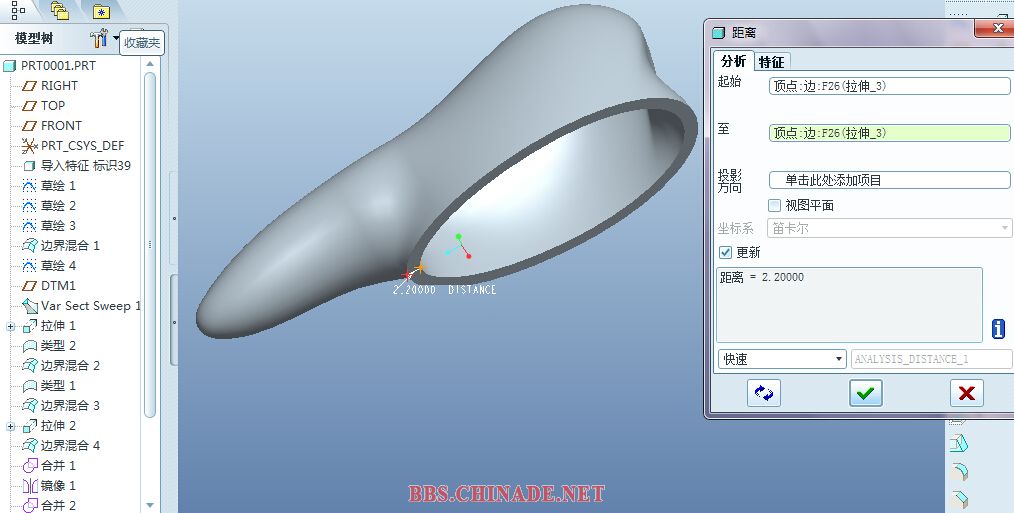Select the Chamfer tool in right toolbar
The width and height of the screenshot is (1014, 513).
[x=958, y=499]
